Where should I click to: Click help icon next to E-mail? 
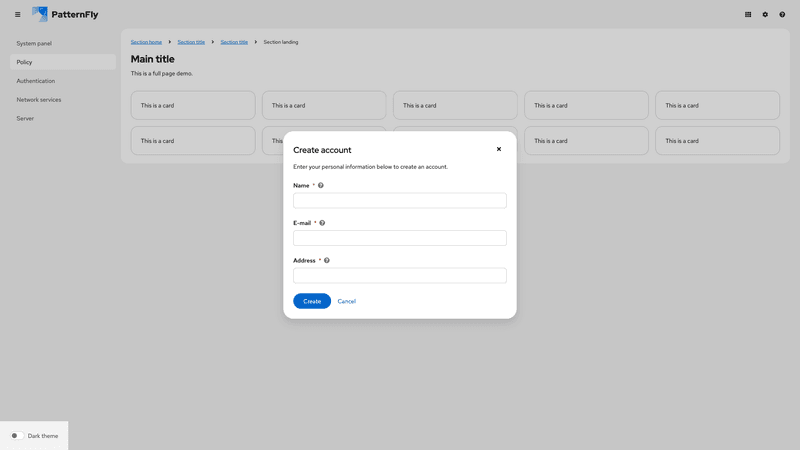coord(322,223)
